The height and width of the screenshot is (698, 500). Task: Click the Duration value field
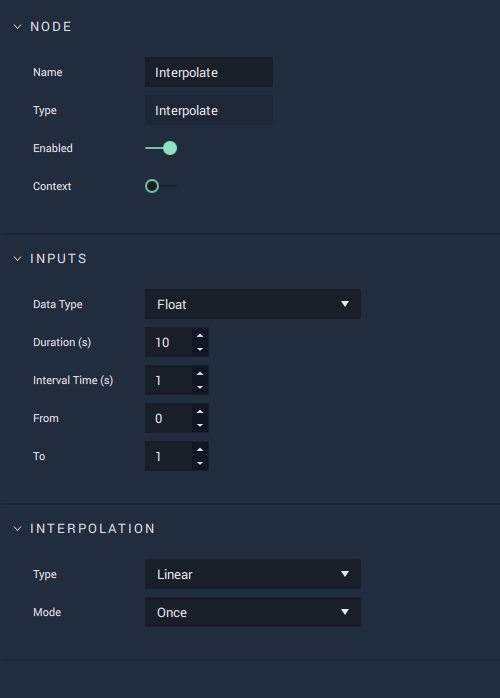tap(169, 342)
